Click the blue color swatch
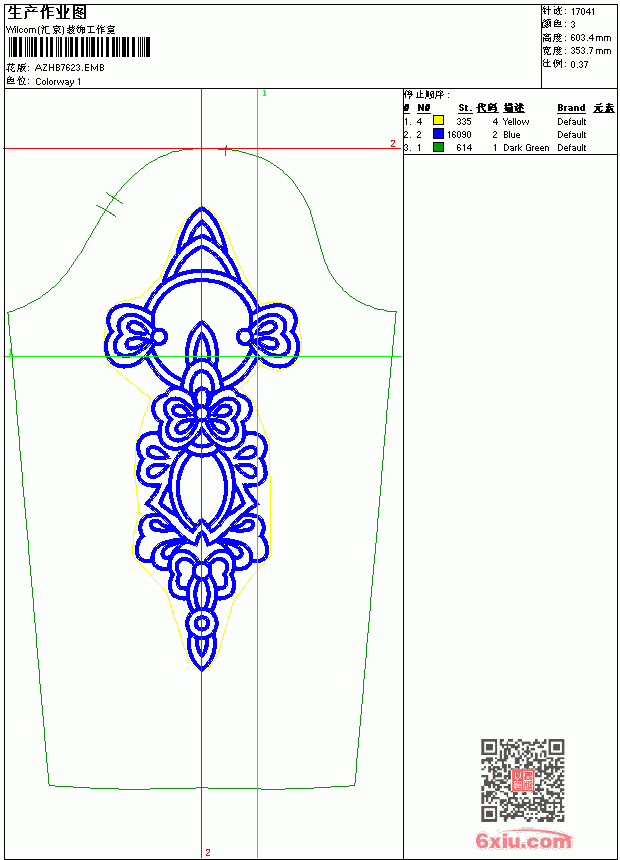 tap(438, 134)
